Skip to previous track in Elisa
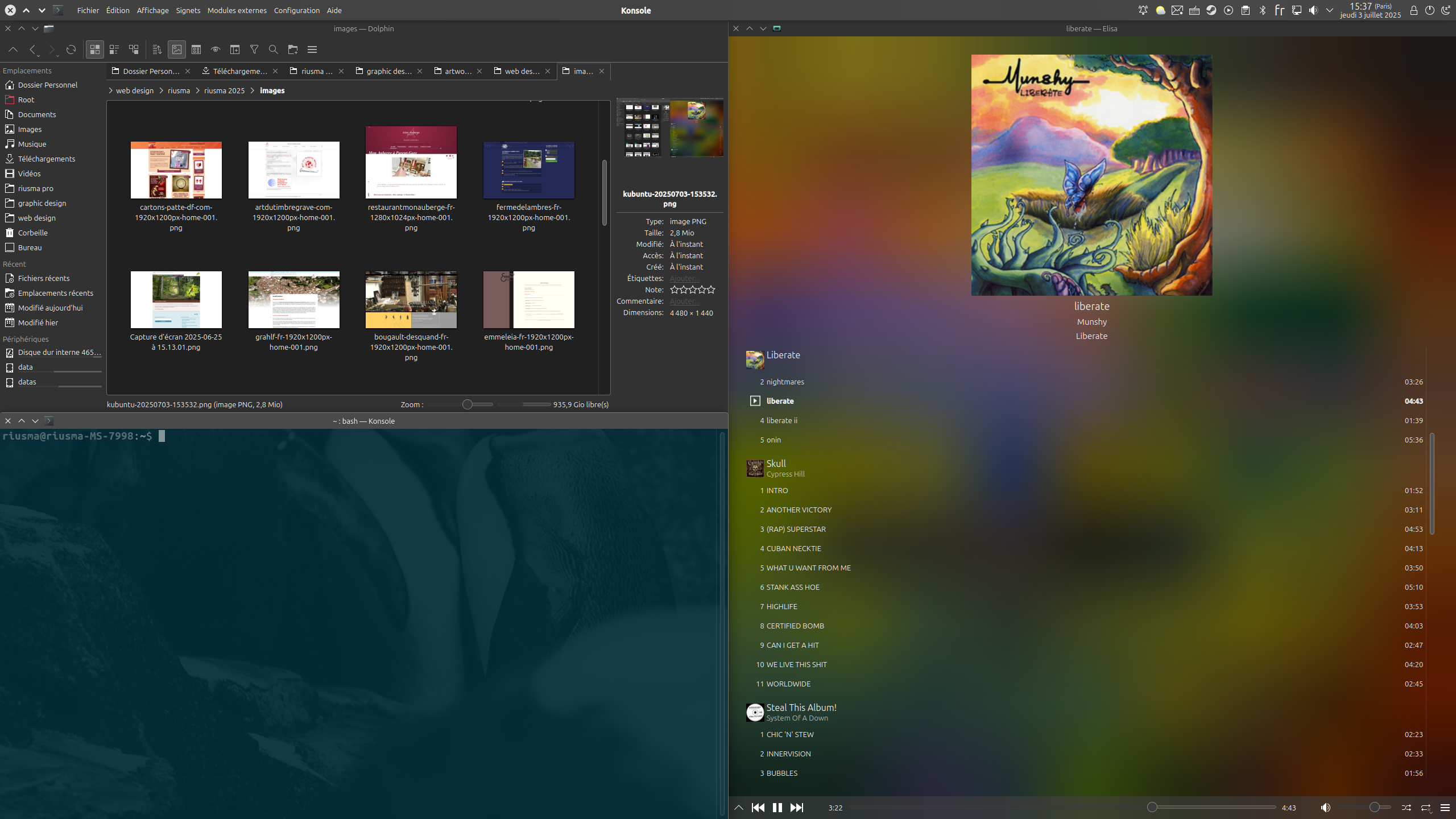 [x=758, y=808]
